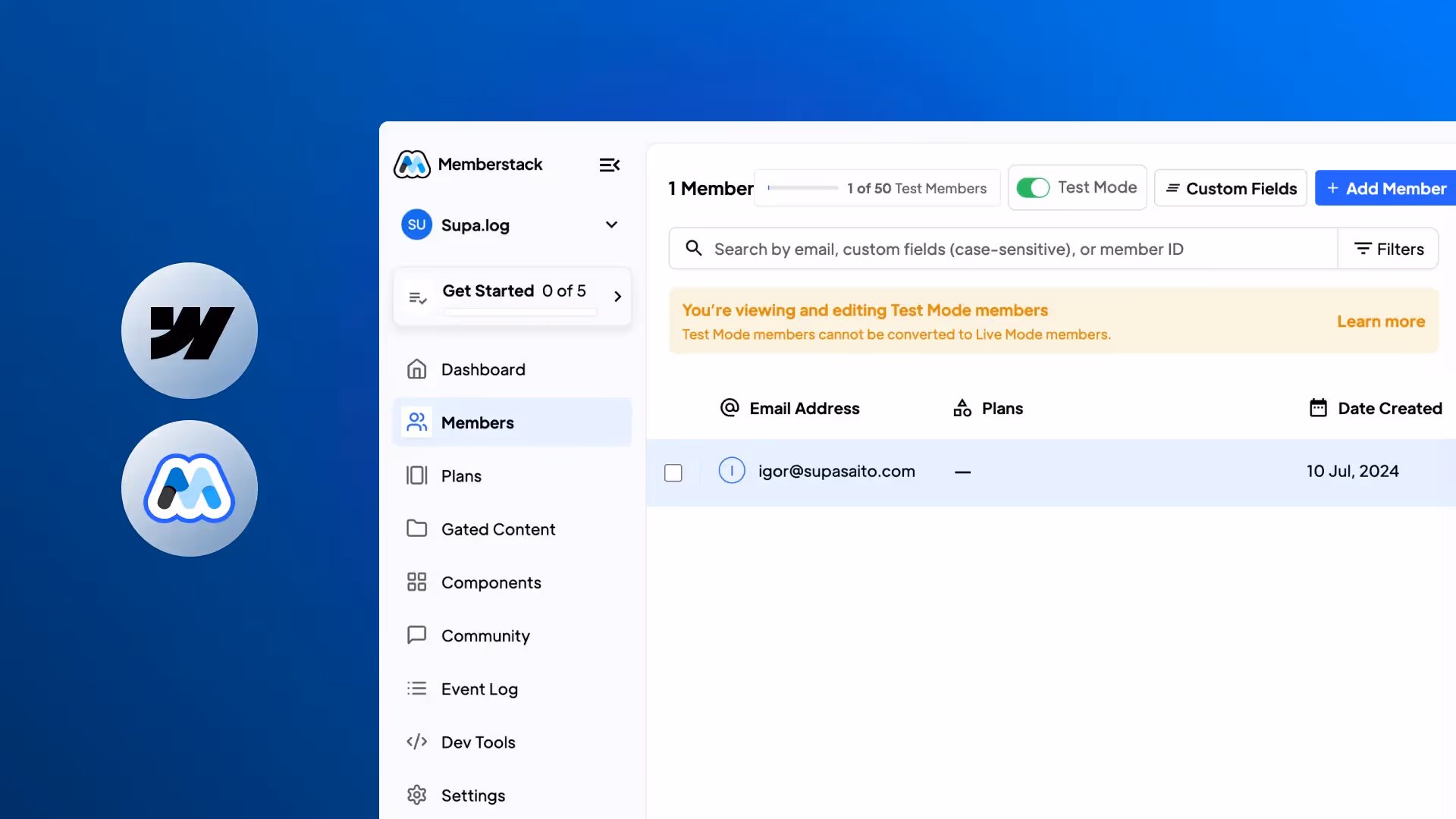Toggle the Test Mode switch
This screenshot has height=819, width=1456.
(x=1032, y=187)
